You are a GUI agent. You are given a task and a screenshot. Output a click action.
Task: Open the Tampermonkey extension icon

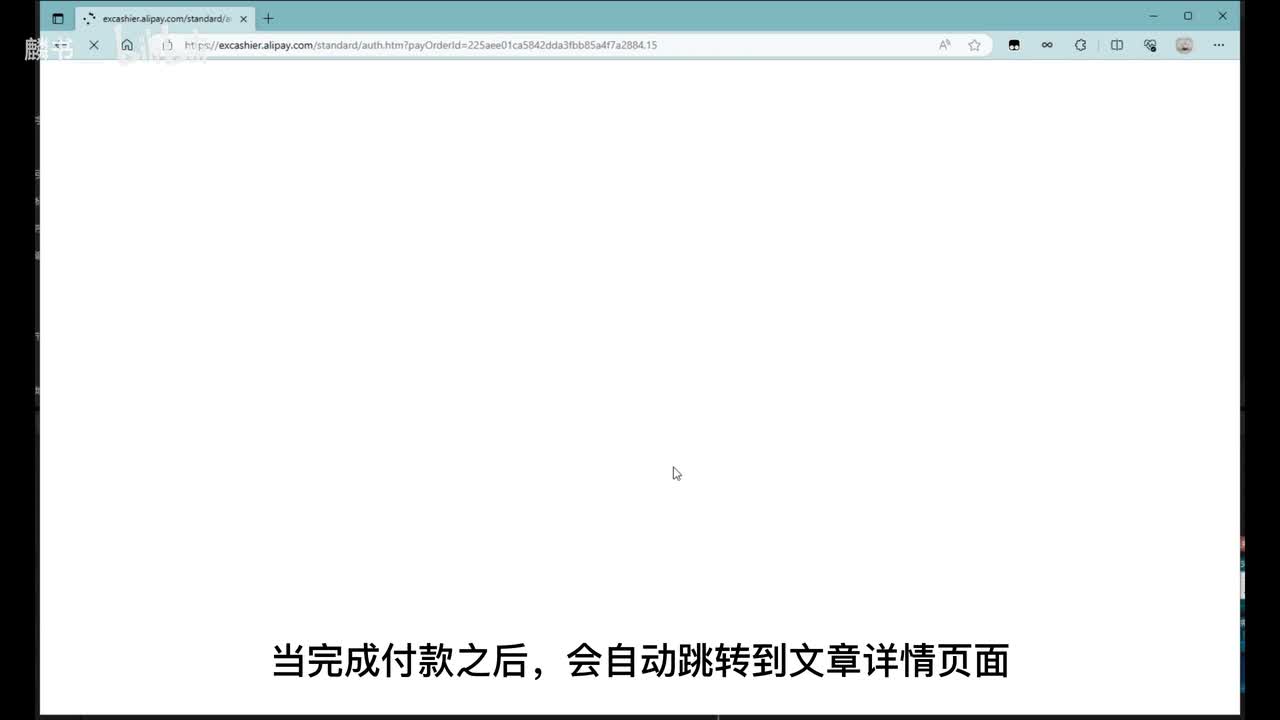(1014, 45)
